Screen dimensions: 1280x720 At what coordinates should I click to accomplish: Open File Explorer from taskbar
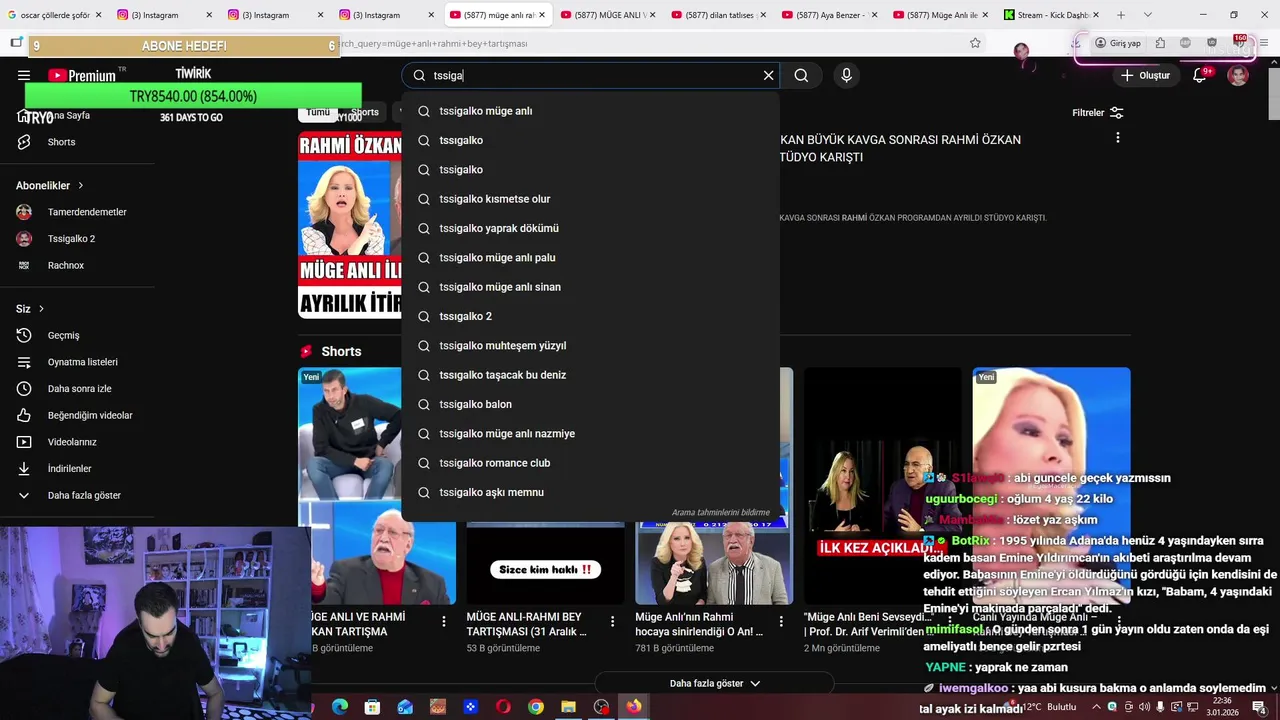pos(568,707)
